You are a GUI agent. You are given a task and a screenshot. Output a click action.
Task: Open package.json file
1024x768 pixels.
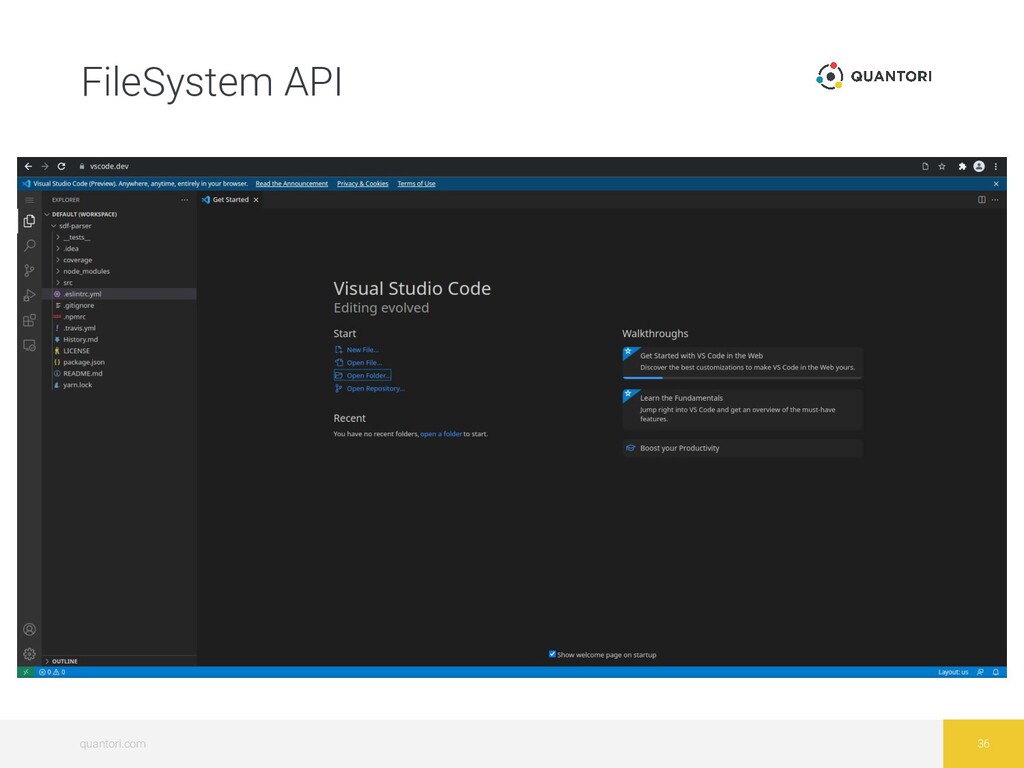pos(84,362)
